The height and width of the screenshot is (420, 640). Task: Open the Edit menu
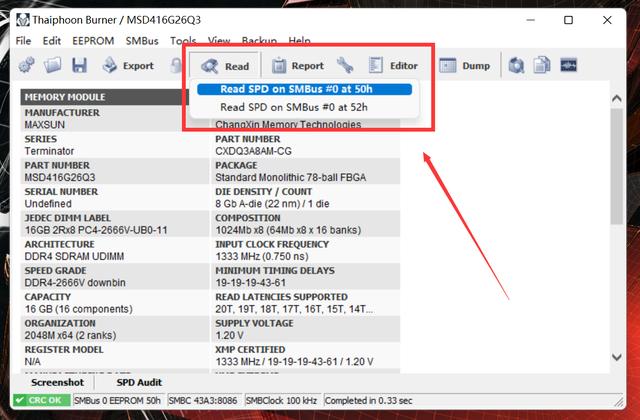pyautogui.click(x=52, y=41)
